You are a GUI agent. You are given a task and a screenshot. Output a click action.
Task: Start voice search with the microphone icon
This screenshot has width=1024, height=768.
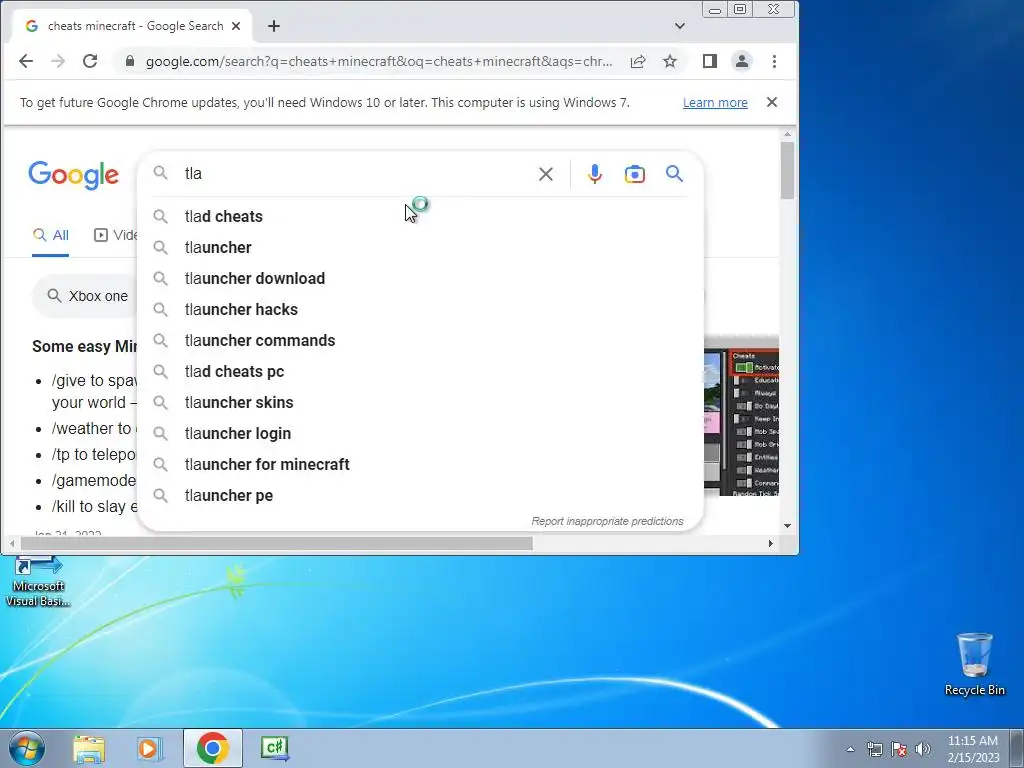594,174
